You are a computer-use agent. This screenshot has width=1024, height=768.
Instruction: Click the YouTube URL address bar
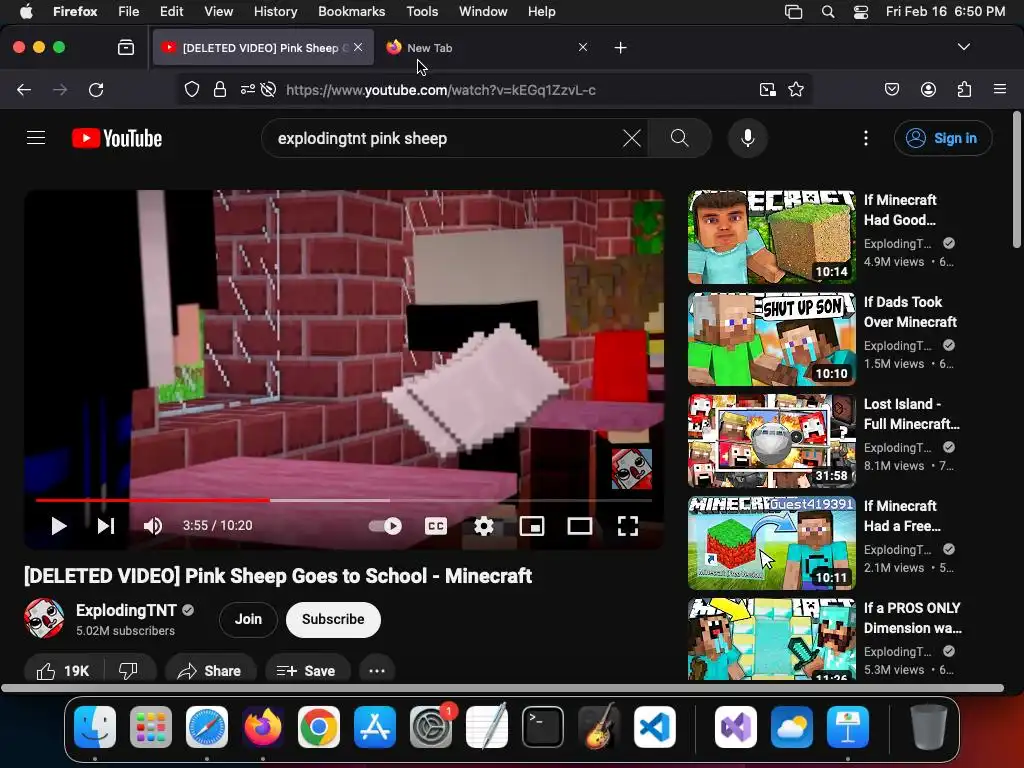441,90
